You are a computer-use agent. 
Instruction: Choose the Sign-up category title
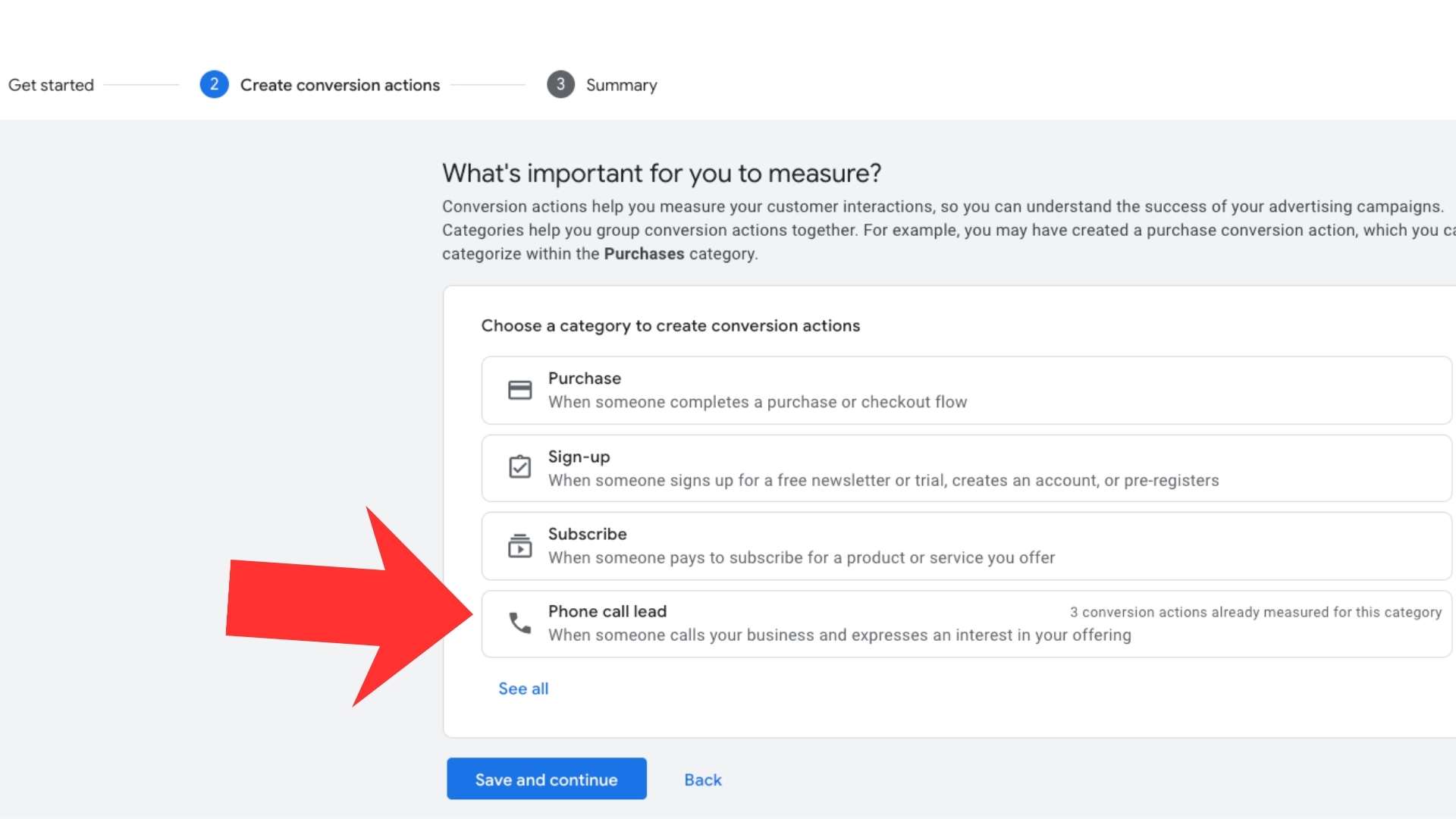(579, 457)
